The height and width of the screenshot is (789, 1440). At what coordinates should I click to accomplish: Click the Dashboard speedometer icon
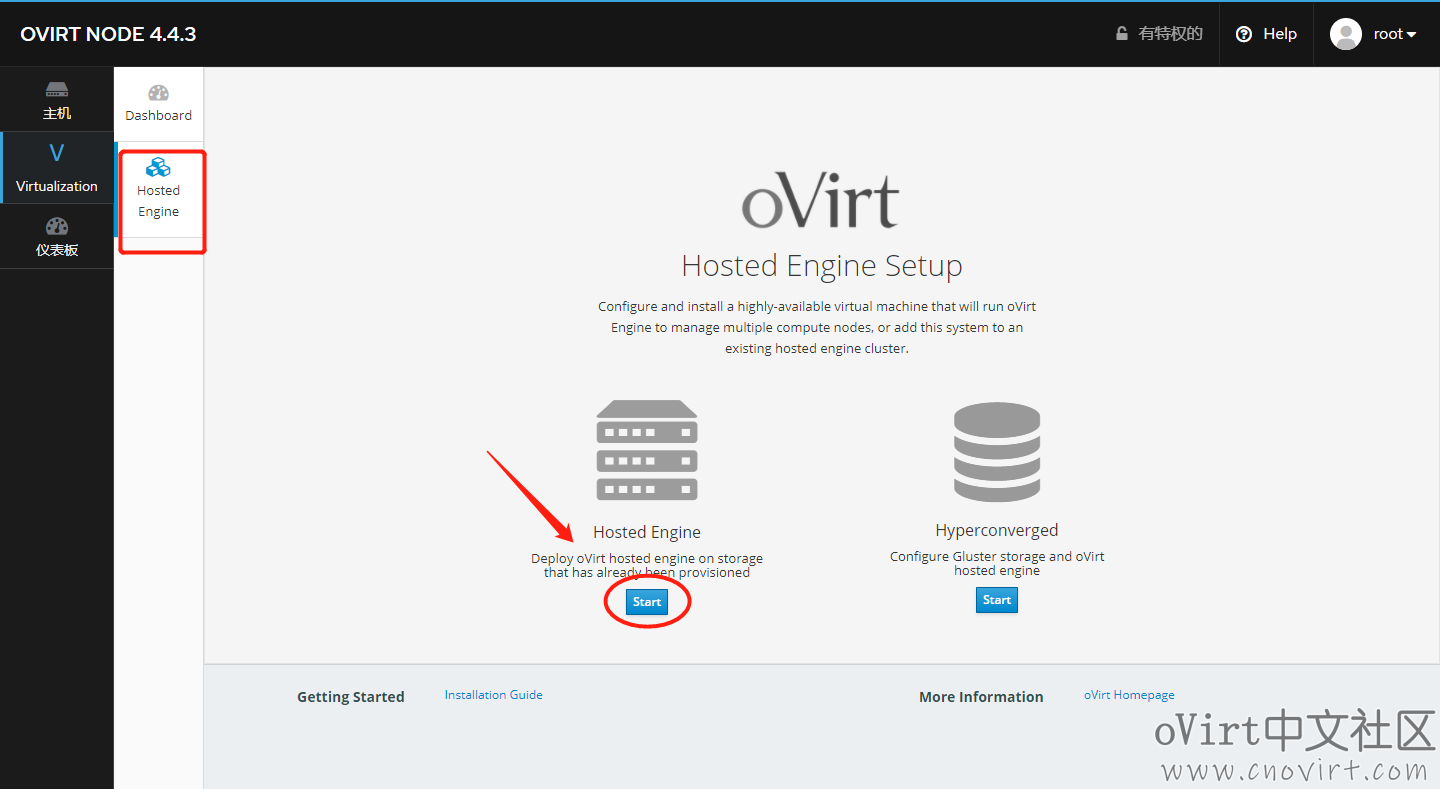coord(158,93)
